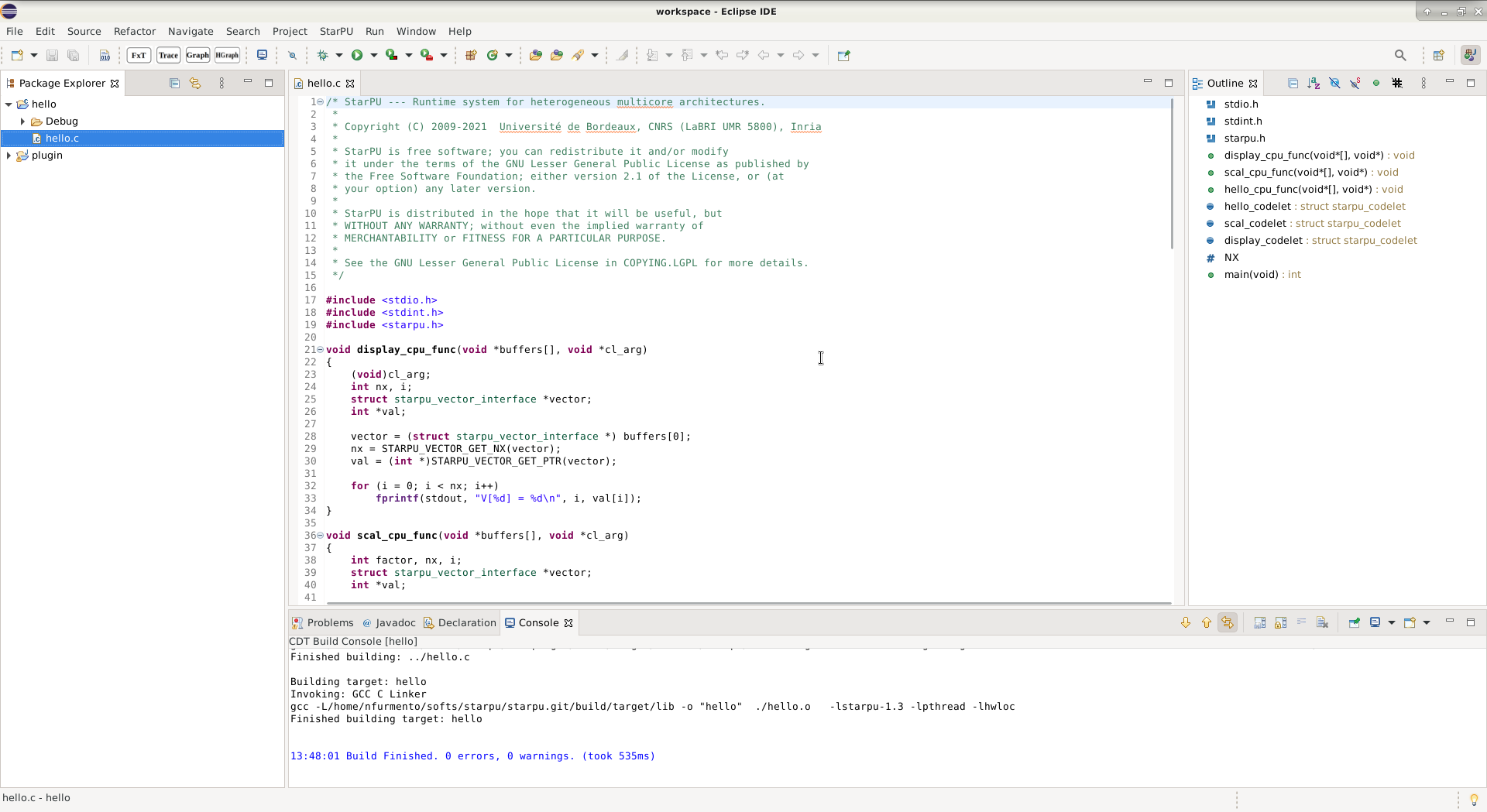Switch to the Declaration tab
Viewport: 1487px width, 812px height.
click(459, 622)
